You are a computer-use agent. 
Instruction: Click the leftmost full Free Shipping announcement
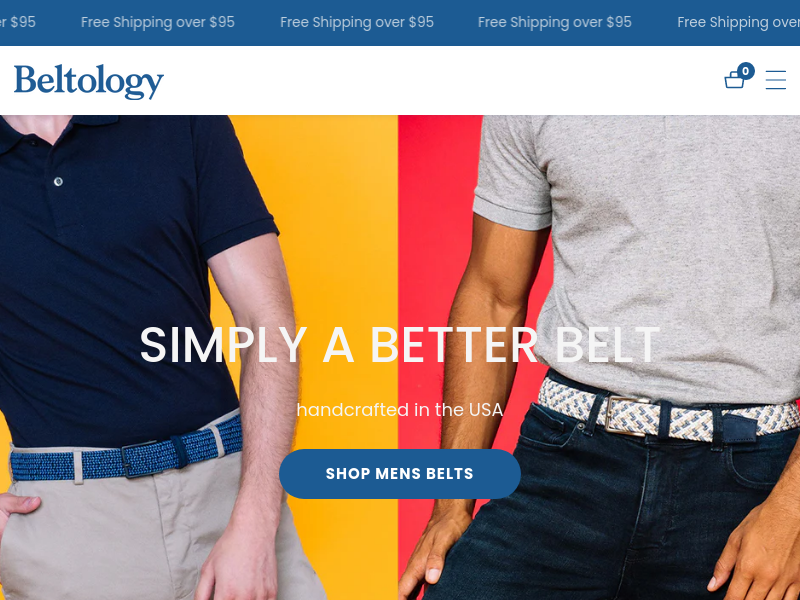pos(158,22)
